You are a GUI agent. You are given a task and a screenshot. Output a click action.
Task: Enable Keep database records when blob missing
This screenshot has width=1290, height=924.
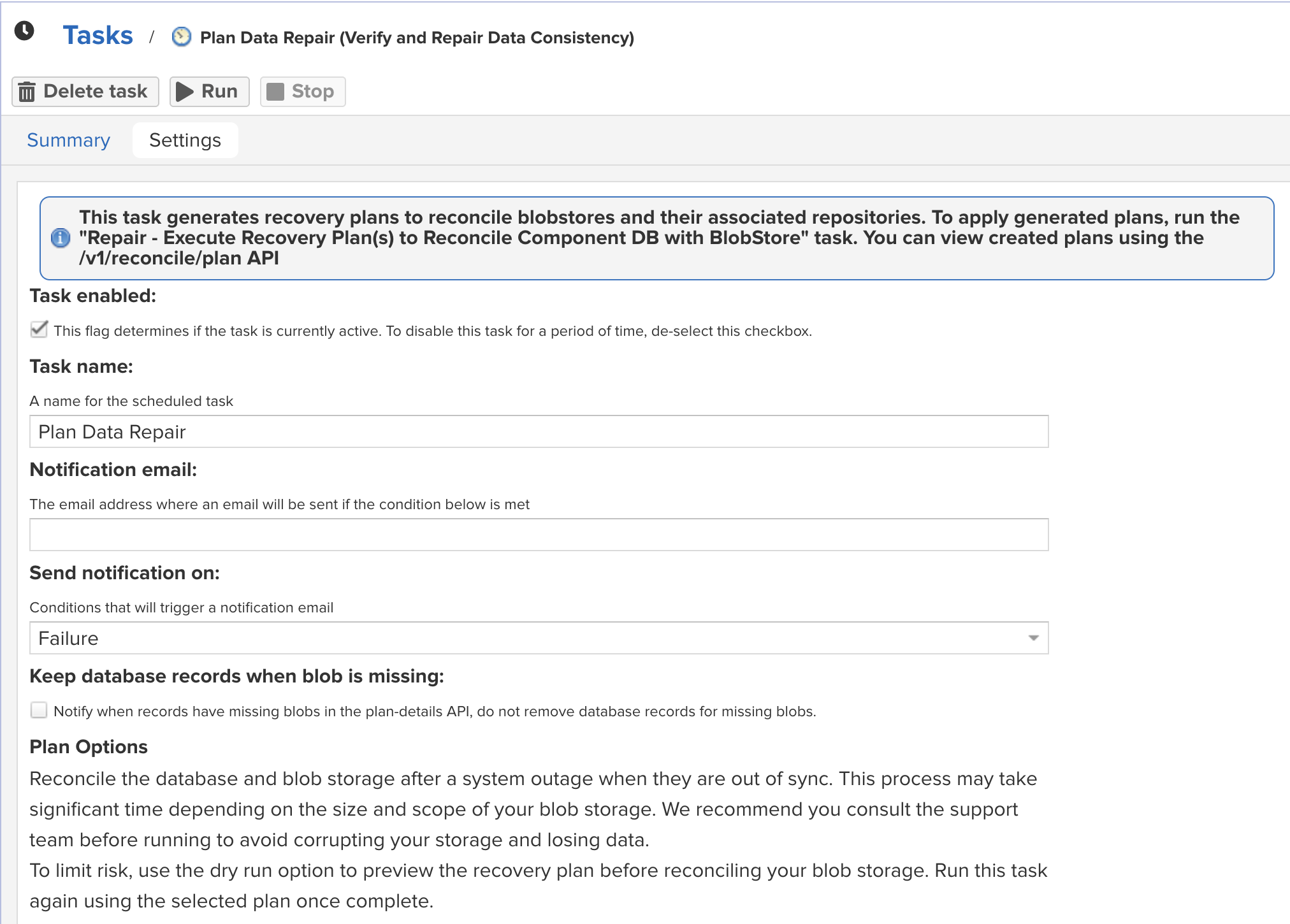(x=39, y=711)
